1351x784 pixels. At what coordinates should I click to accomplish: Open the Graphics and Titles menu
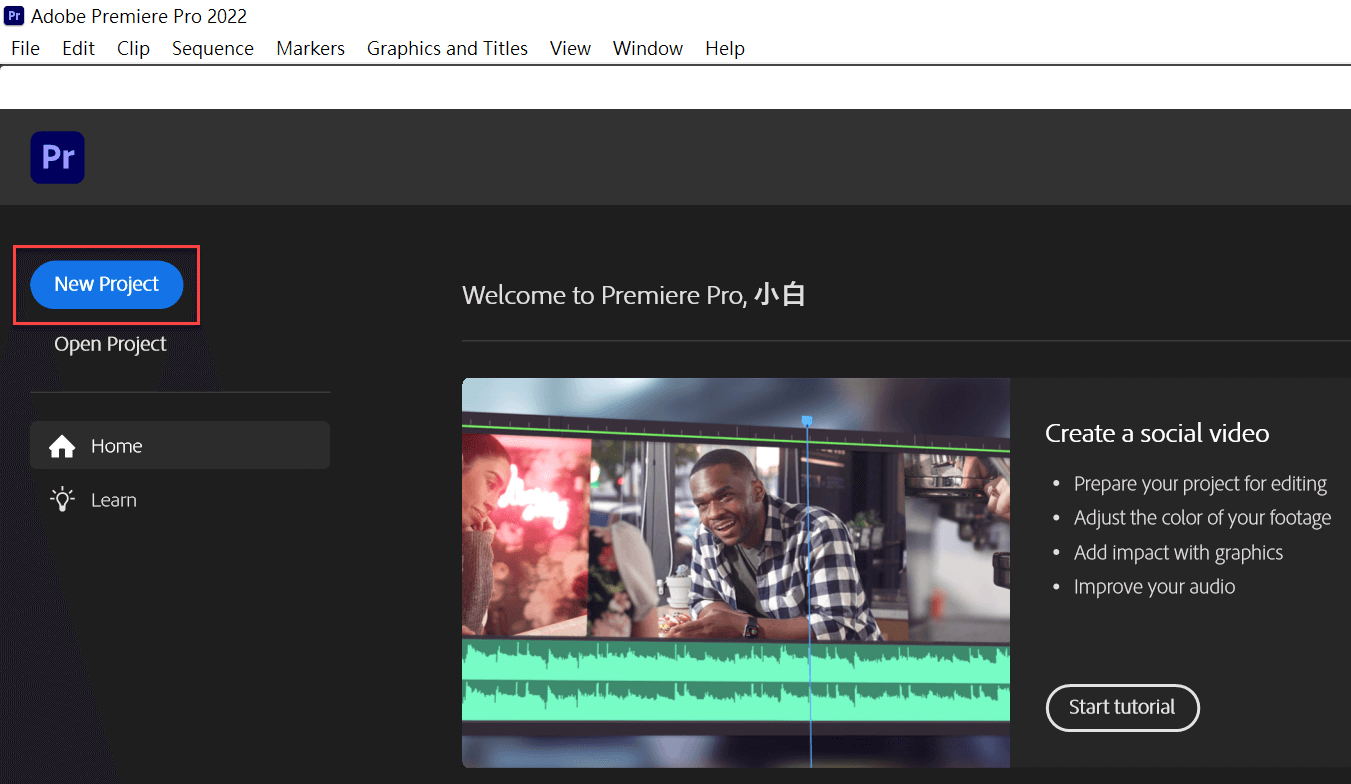[447, 48]
